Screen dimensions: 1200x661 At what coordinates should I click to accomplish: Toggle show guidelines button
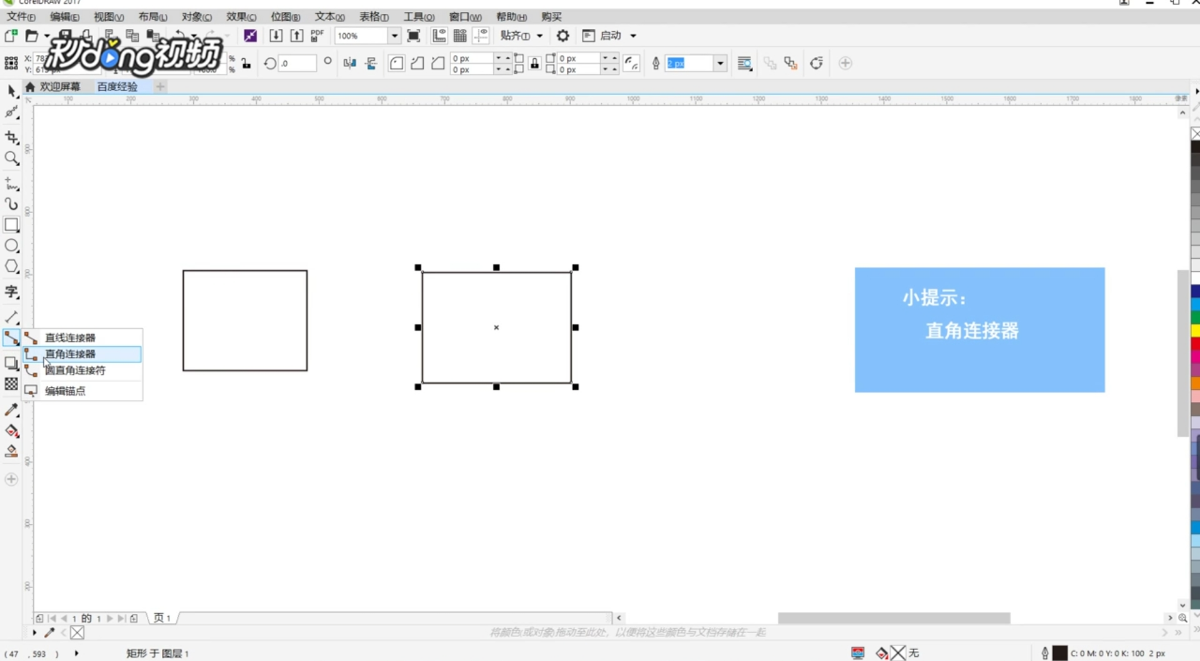481,36
